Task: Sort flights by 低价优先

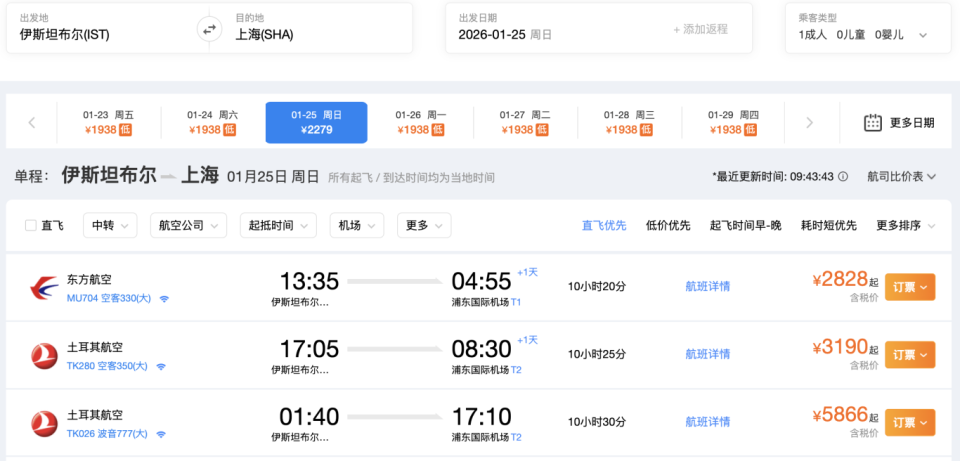Action: pyautogui.click(x=668, y=226)
